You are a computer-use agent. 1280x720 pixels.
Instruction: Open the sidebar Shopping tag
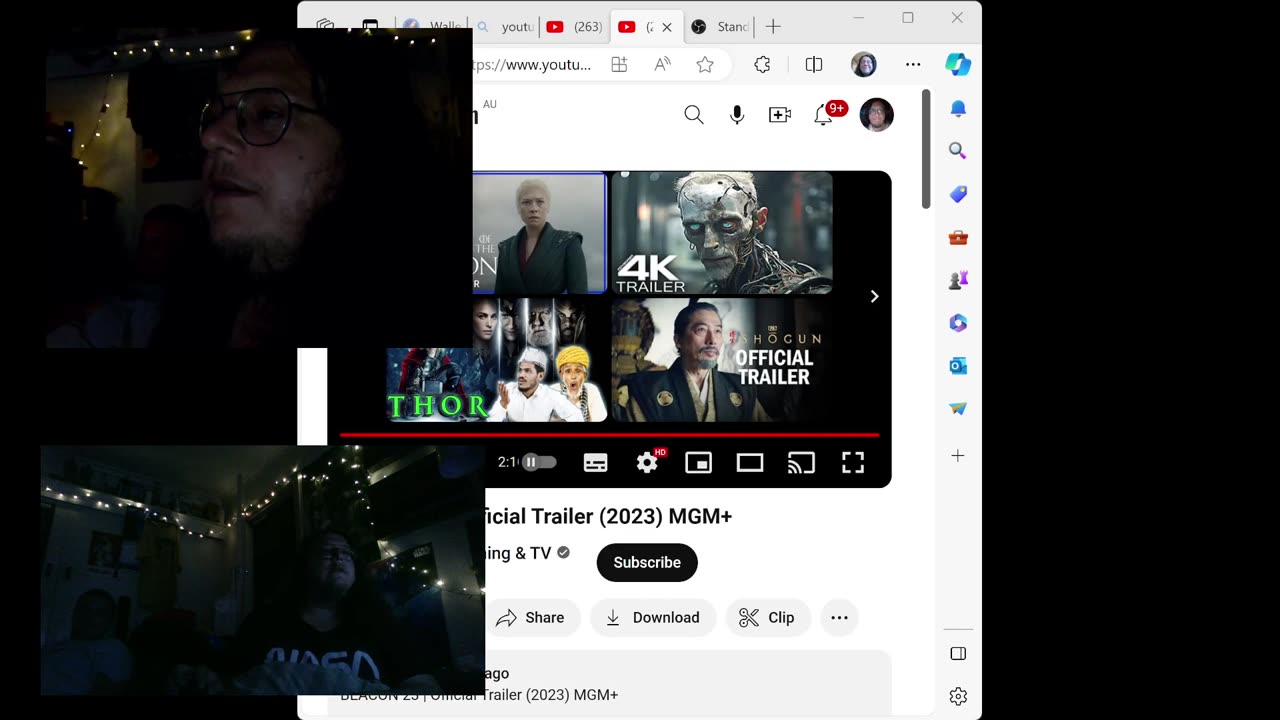[x=958, y=194]
